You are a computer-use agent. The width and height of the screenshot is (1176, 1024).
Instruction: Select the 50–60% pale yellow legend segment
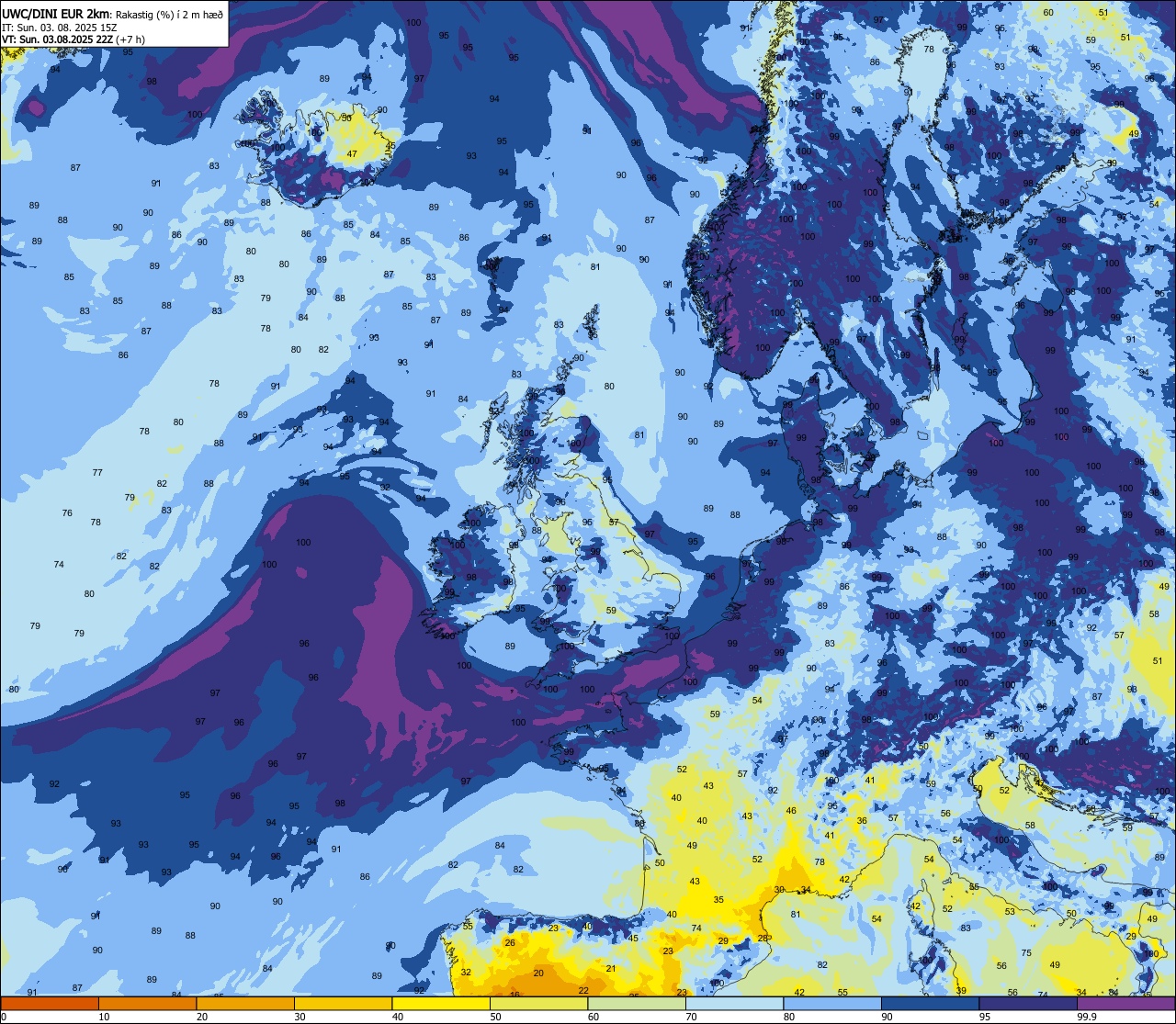[x=538, y=1003]
